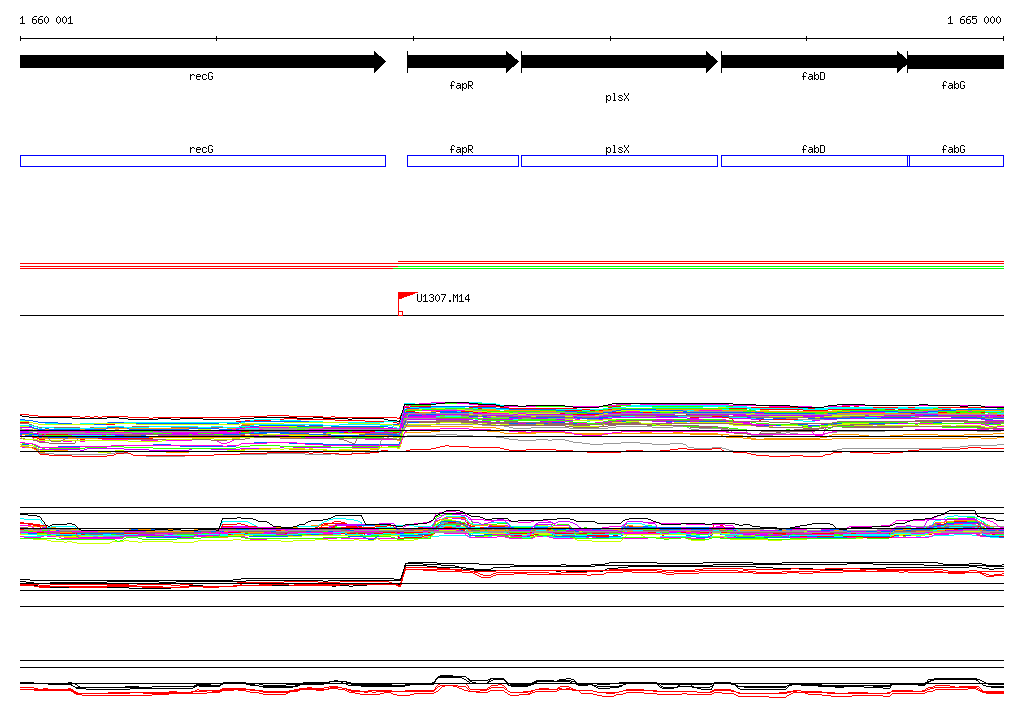
Task: Click the recG label above blue box
Action: pos(201,150)
